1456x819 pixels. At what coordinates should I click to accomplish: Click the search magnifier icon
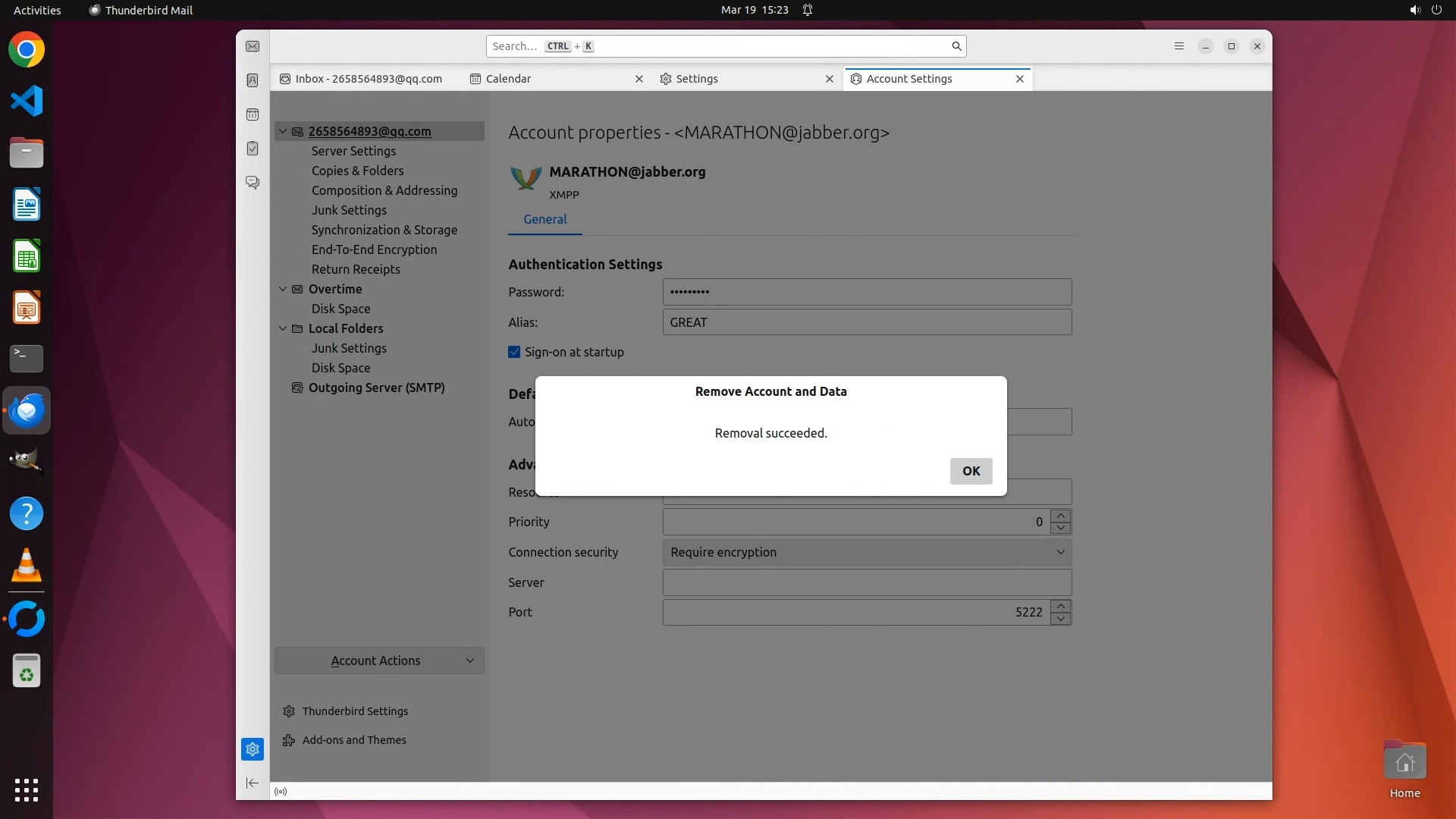pos(956,46)
